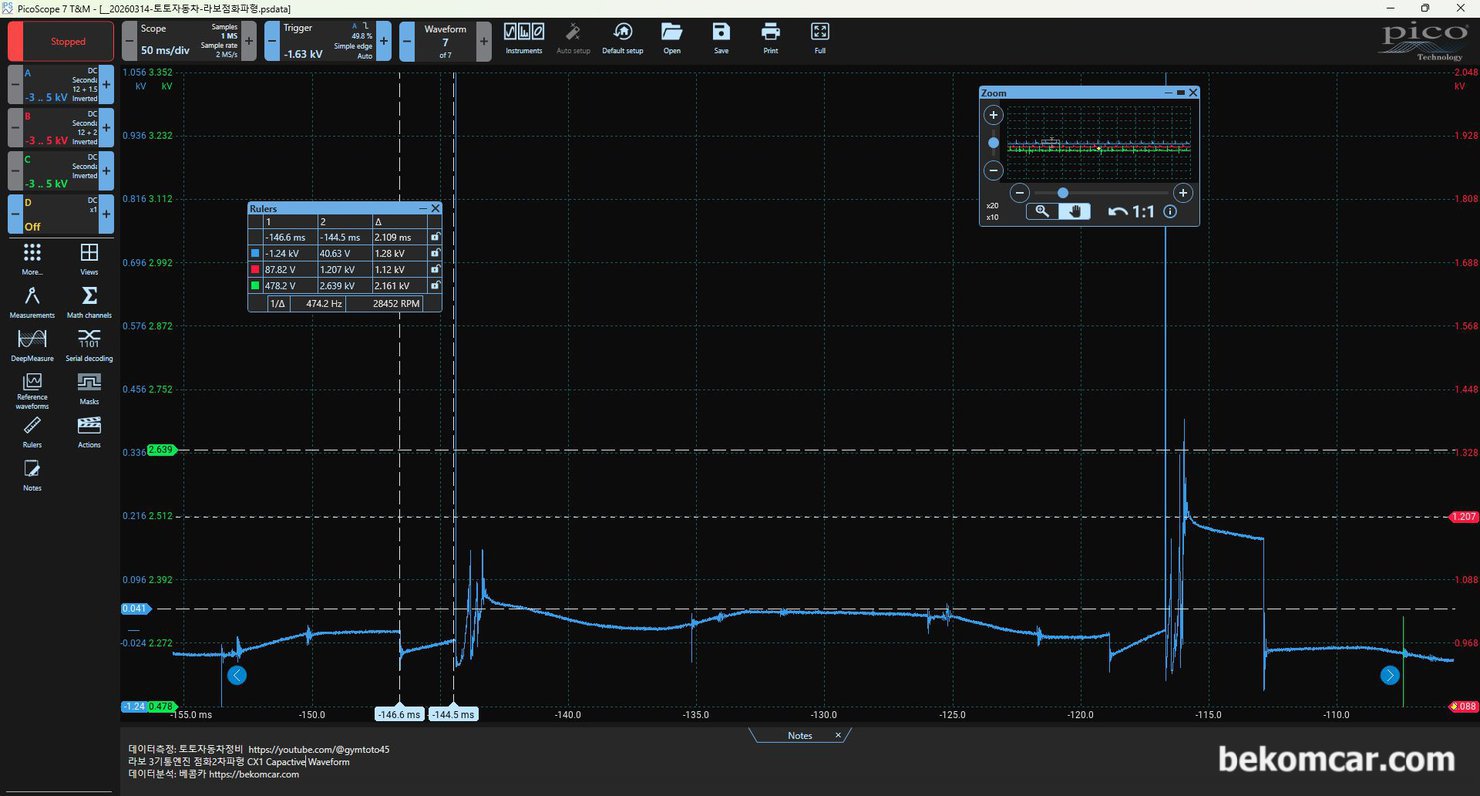This screenshot has height=796, width=1480.
Task: Open the Instruments selector
Action: 523,38
